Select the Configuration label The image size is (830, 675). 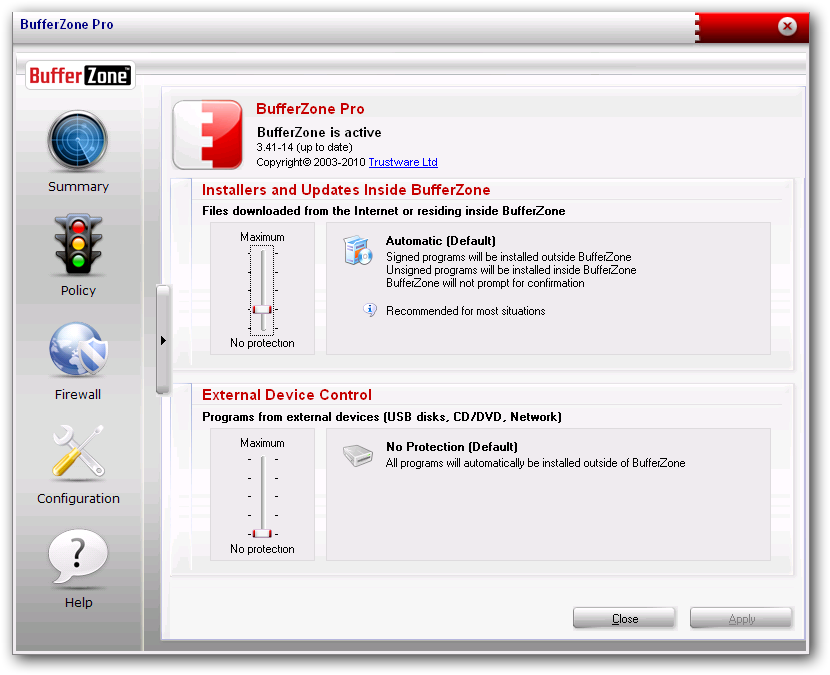coord(78,498)
